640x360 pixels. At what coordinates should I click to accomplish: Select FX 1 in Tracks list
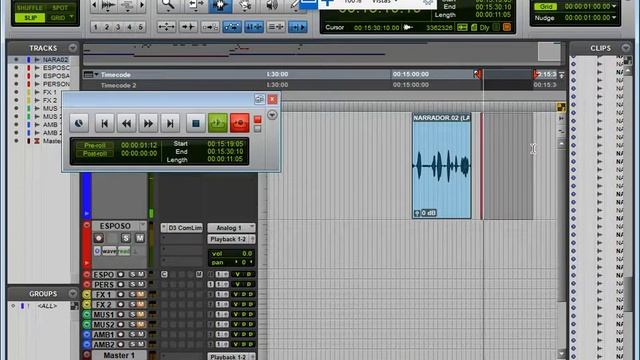click(x=50, y=92)
